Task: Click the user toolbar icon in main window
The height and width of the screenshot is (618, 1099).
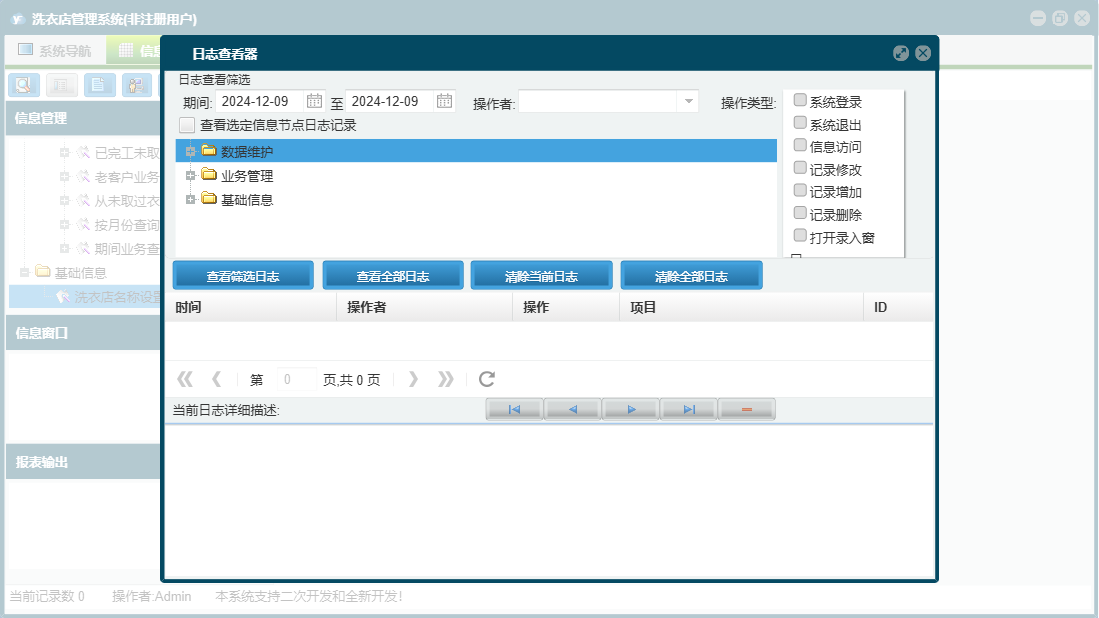Action: tap(137, 85)
